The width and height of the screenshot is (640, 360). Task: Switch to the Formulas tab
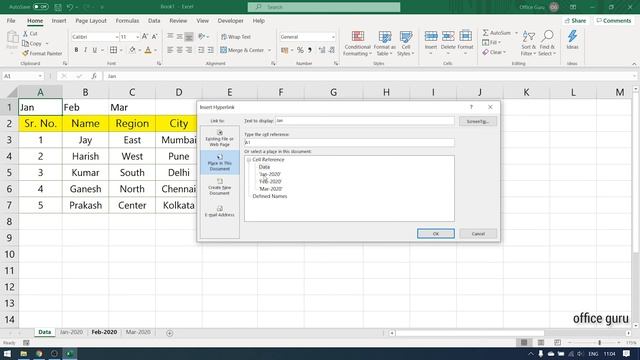(127, 20)
